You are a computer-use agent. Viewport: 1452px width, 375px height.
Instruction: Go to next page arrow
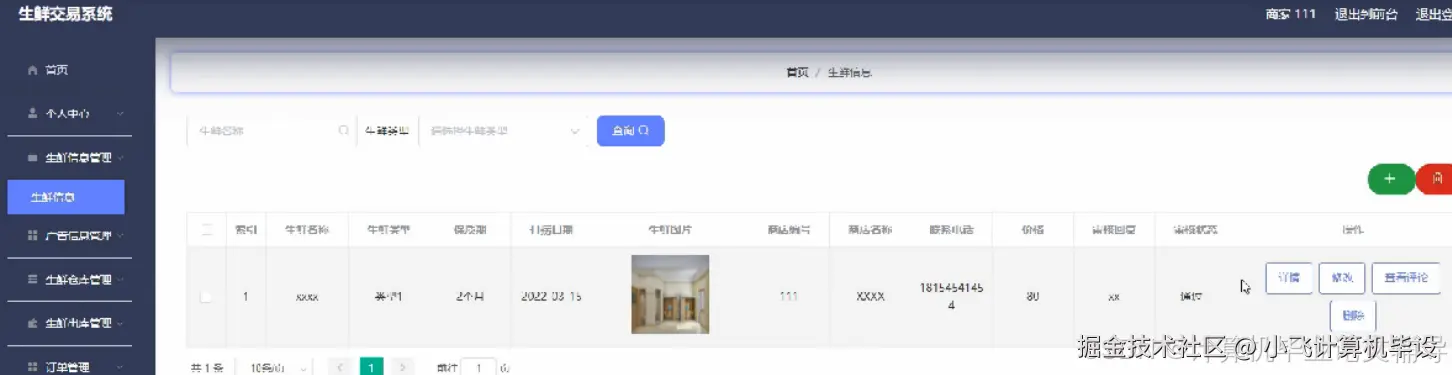[x=402, y=367]
